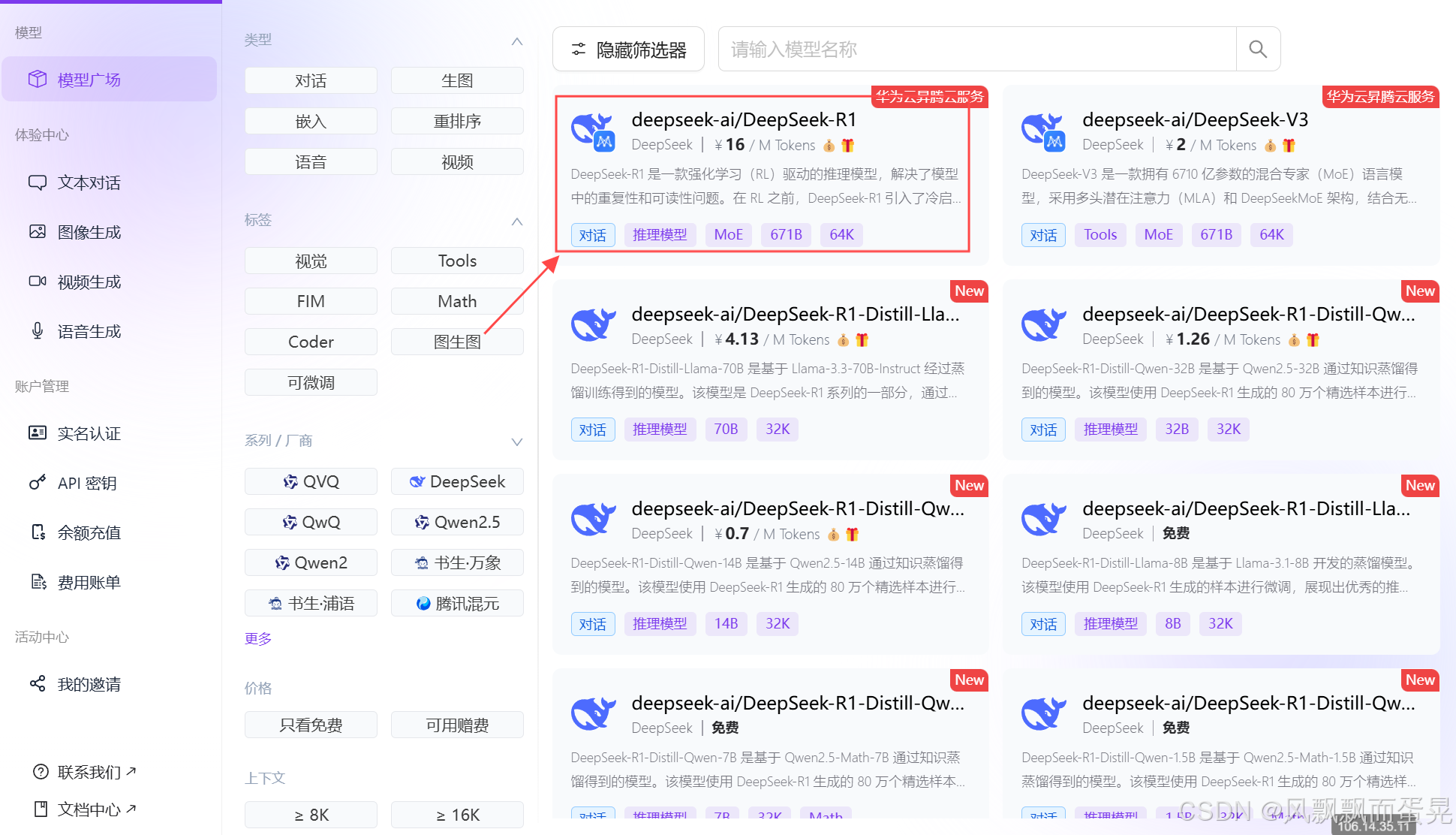Viewport: 1456px width, 835px height.
Task: Click the 图像生成 image icon
Action: 37,232
